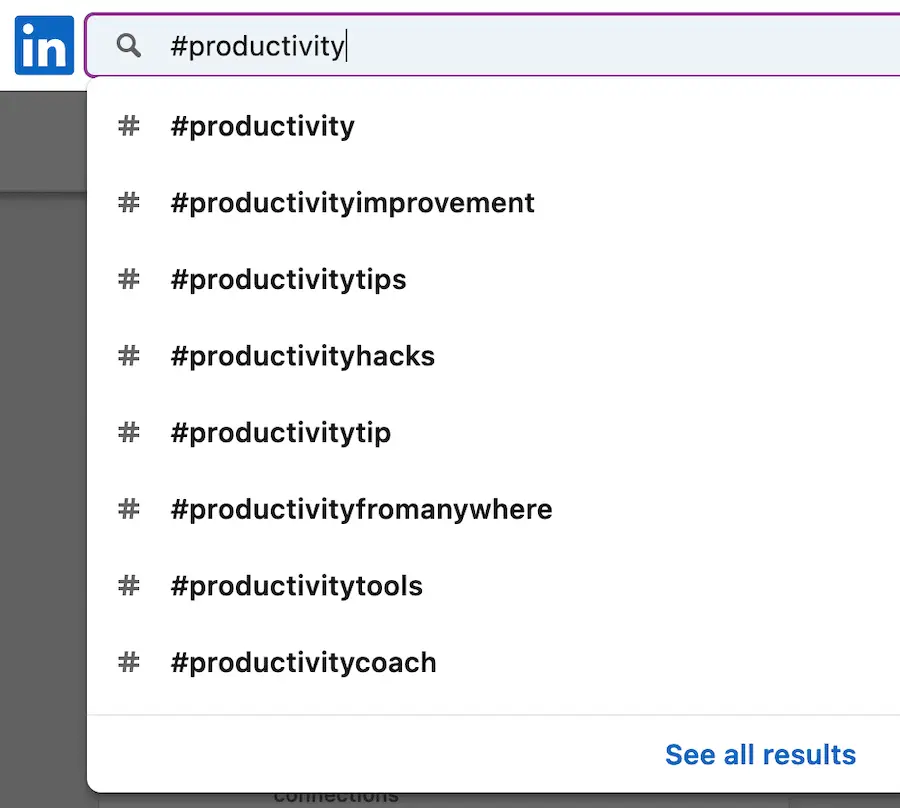
Task: Open the LinkedIn home logo
Action: click(x=44, y=45)
